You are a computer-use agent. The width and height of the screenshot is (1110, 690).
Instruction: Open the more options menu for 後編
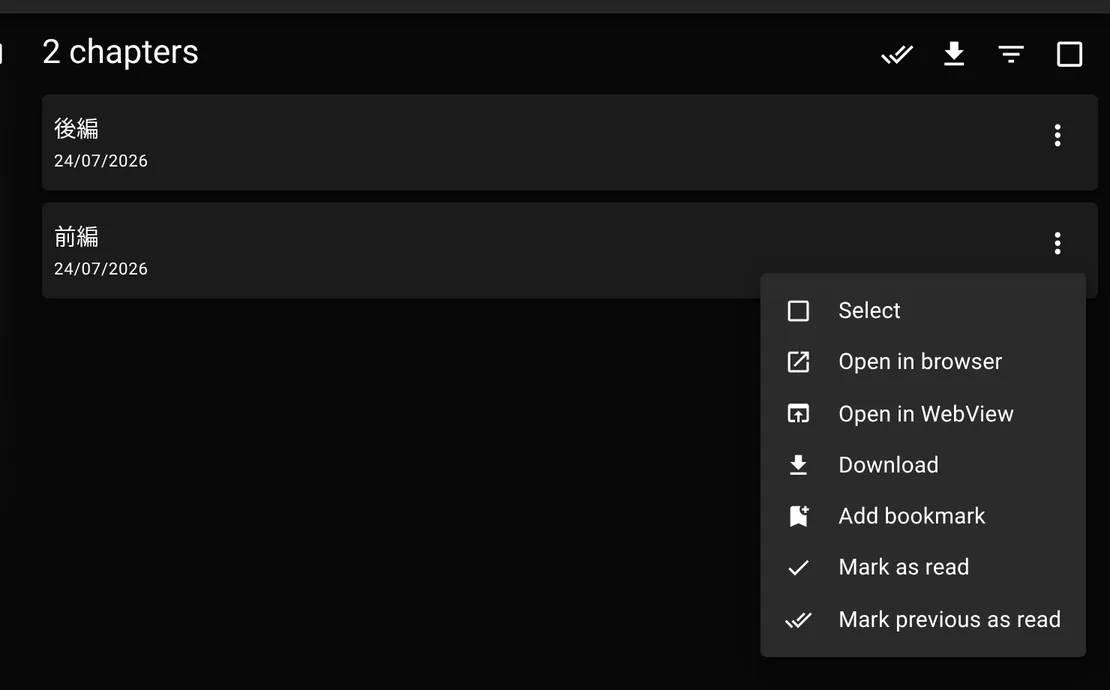pyautogui.click(x=1058, y=135)
